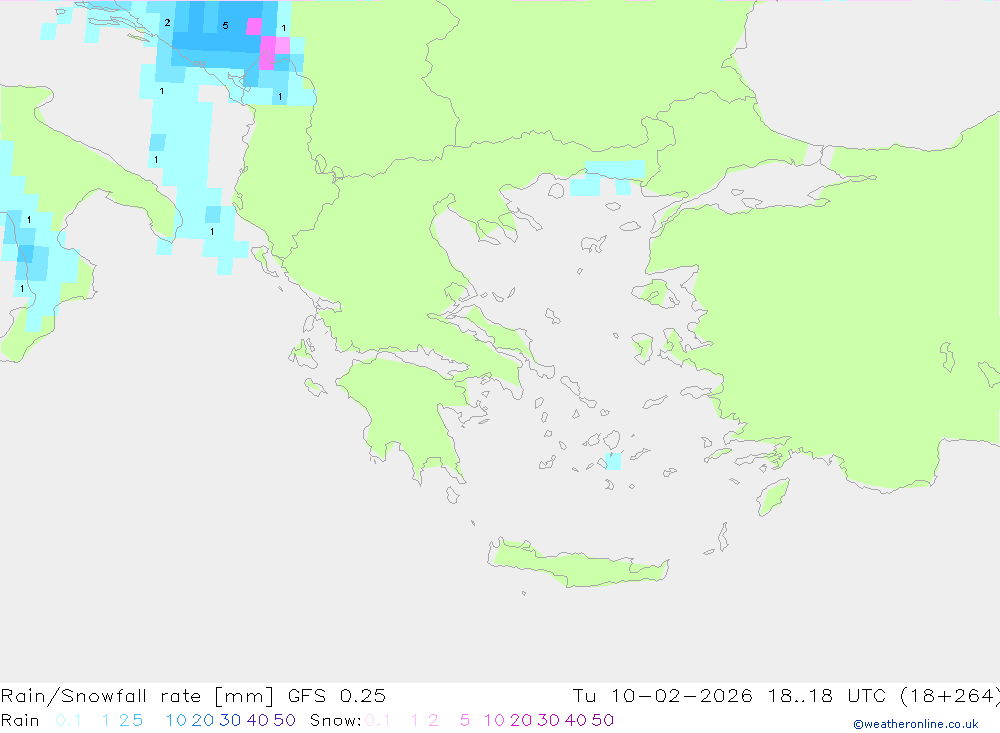
Task: Select the Rain legend value 10
Action: pyautogui.click(x=176, y=720)
